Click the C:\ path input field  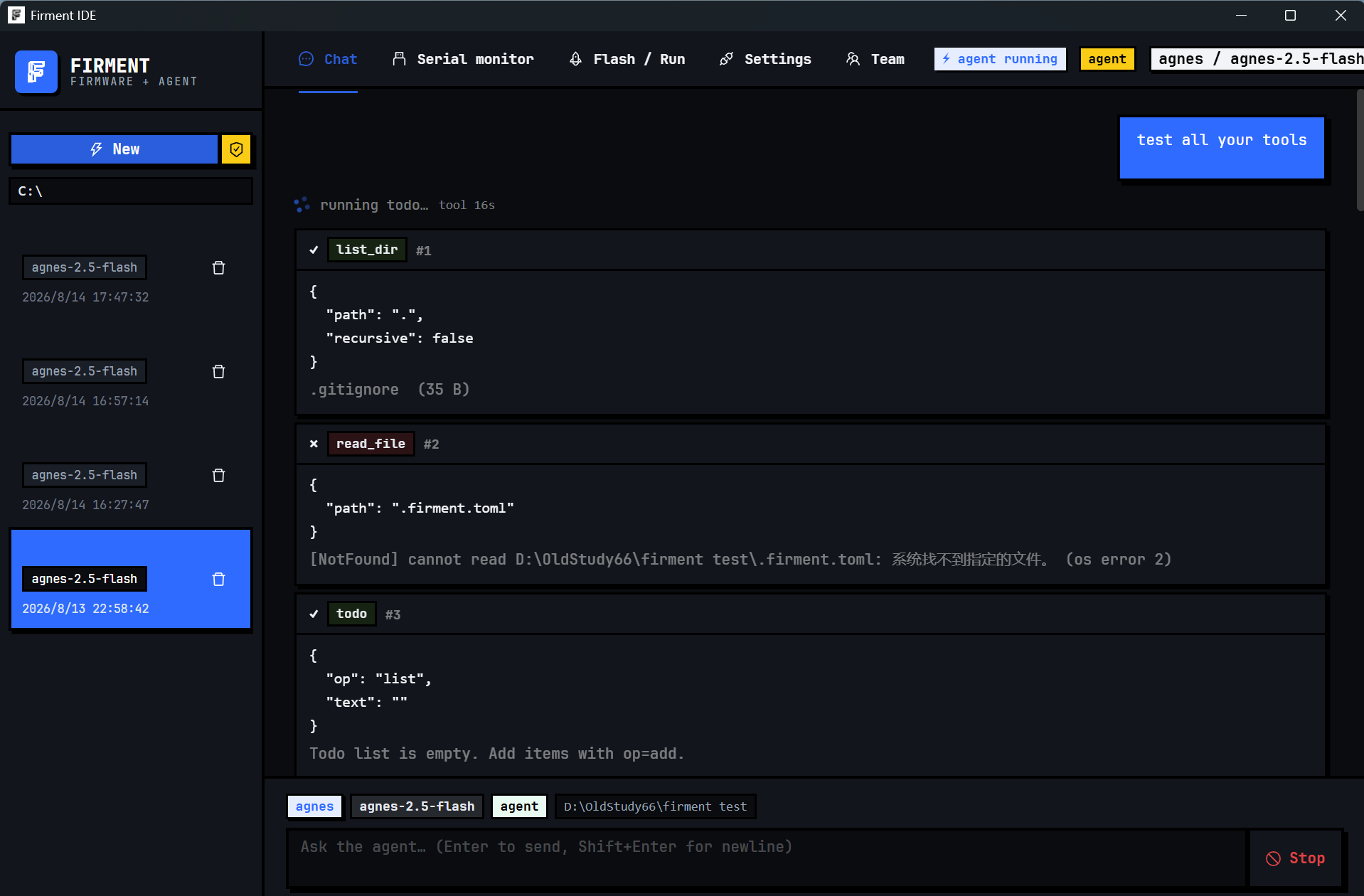point(131,191)
